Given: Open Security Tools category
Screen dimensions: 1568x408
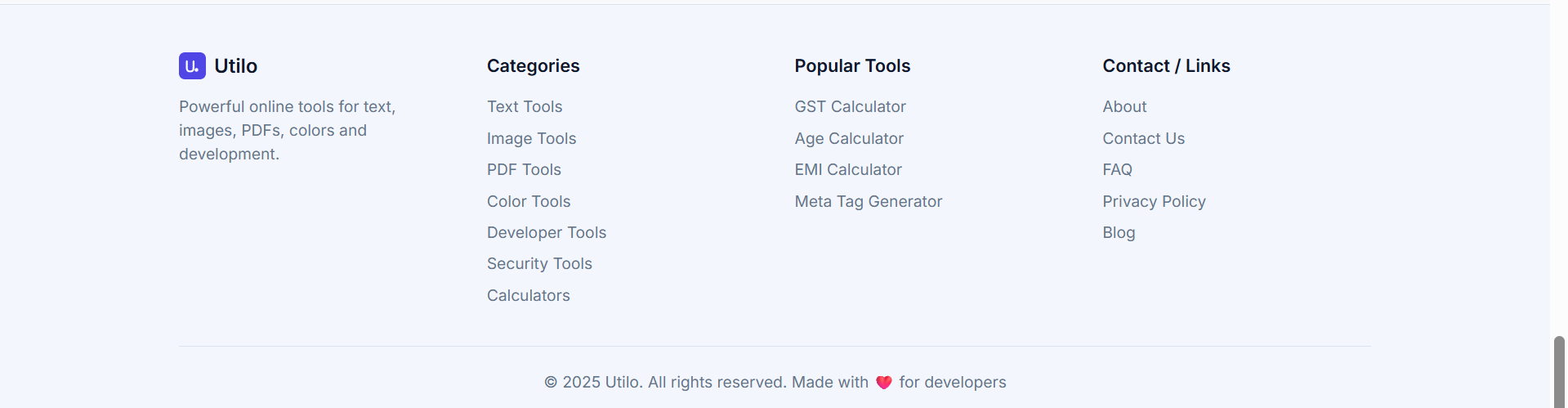Looking at the screenshot, I should click(539, 264).
